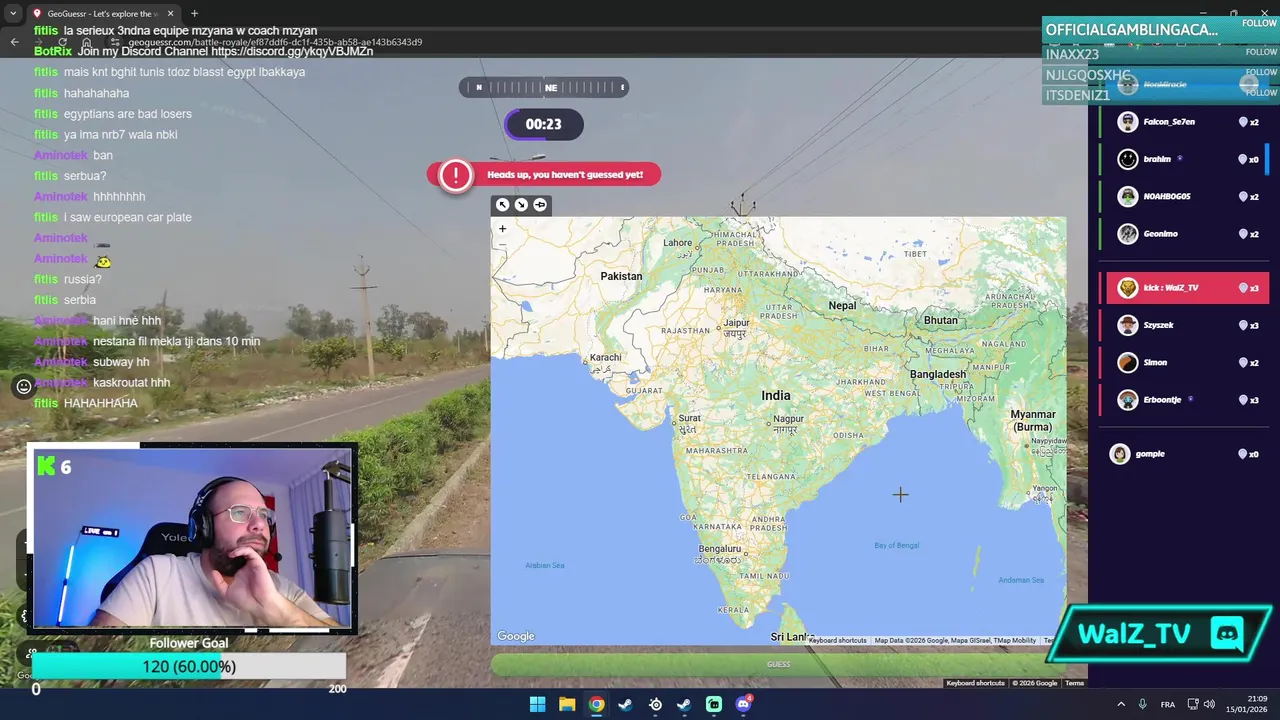The image size is (1280, 720).
Task: Click the Bangladesh label on map
Action: pyautogui.click(x=937, y=374)
